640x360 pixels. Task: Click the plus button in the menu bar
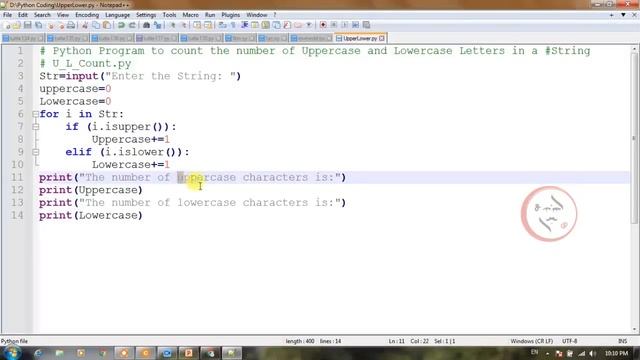(611, 15)
